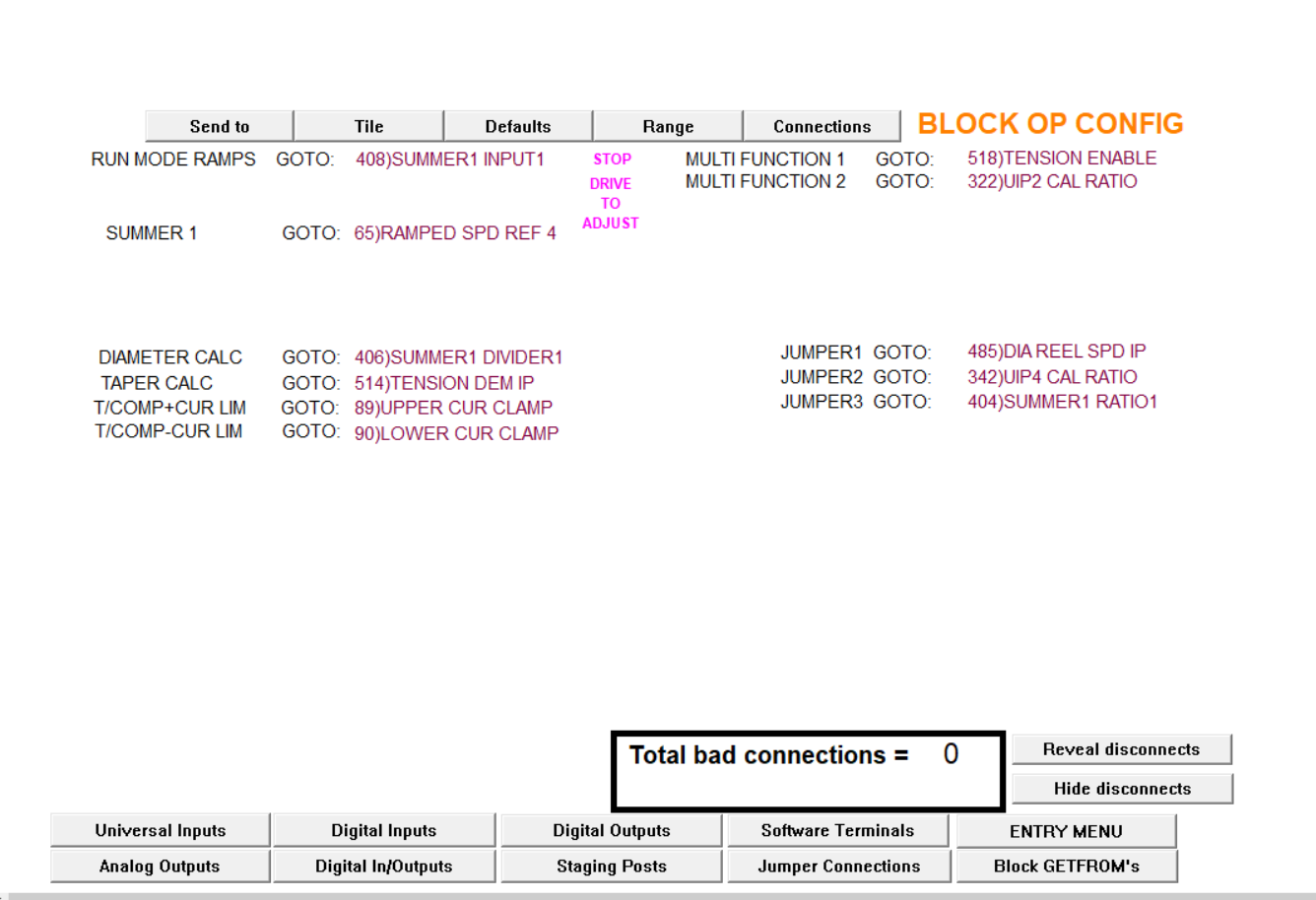Go to Digital In/Outputs page
The height and width of the screenshot is (900, 1316).
pos(383,867)
